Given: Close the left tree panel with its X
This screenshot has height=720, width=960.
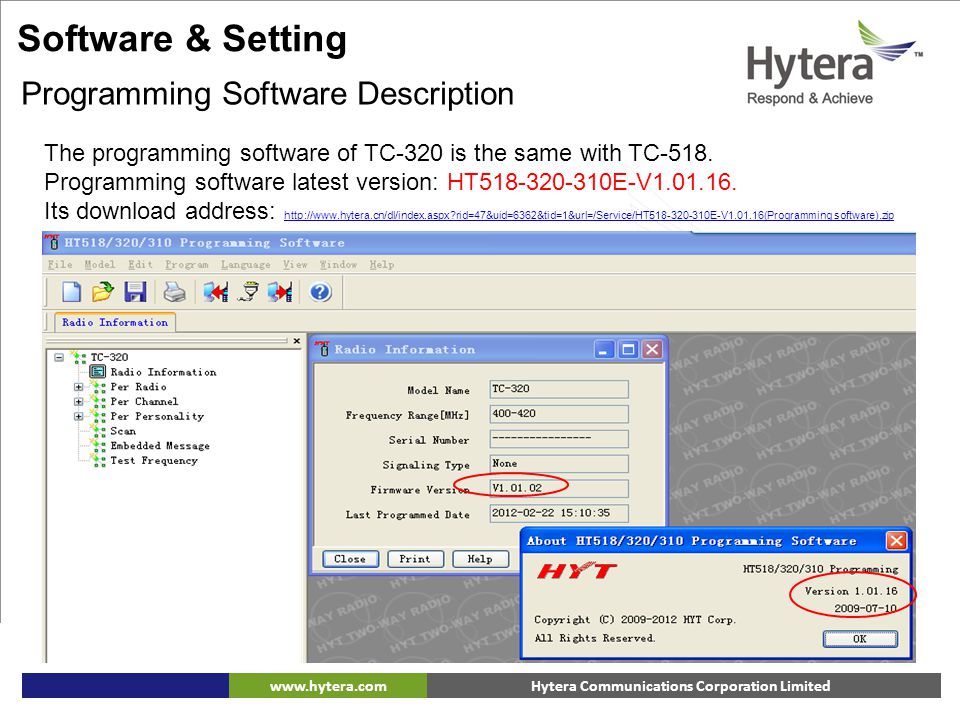Looking at the screenshot, I should point(297,341).
